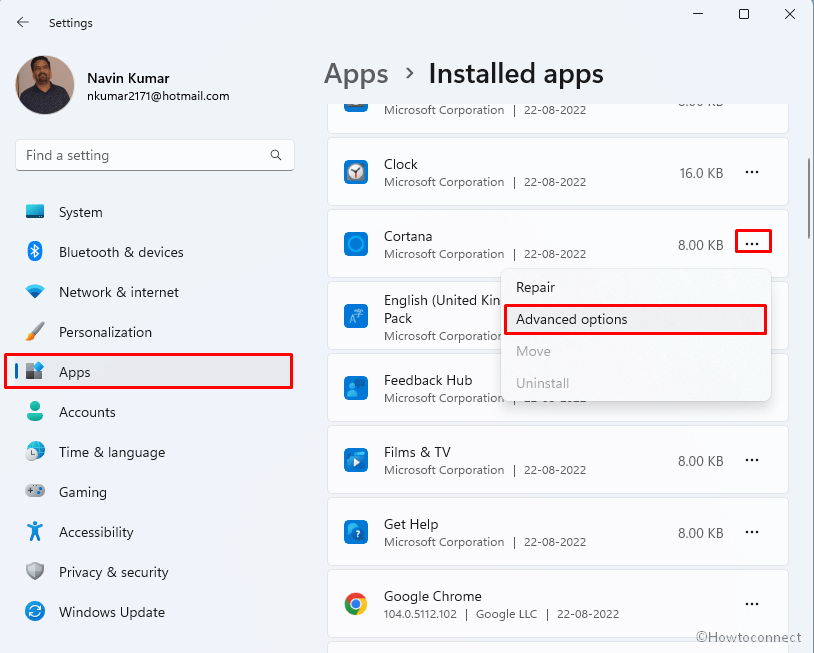
Task: Click the Network wifi icon
Action: coord(35,292)
